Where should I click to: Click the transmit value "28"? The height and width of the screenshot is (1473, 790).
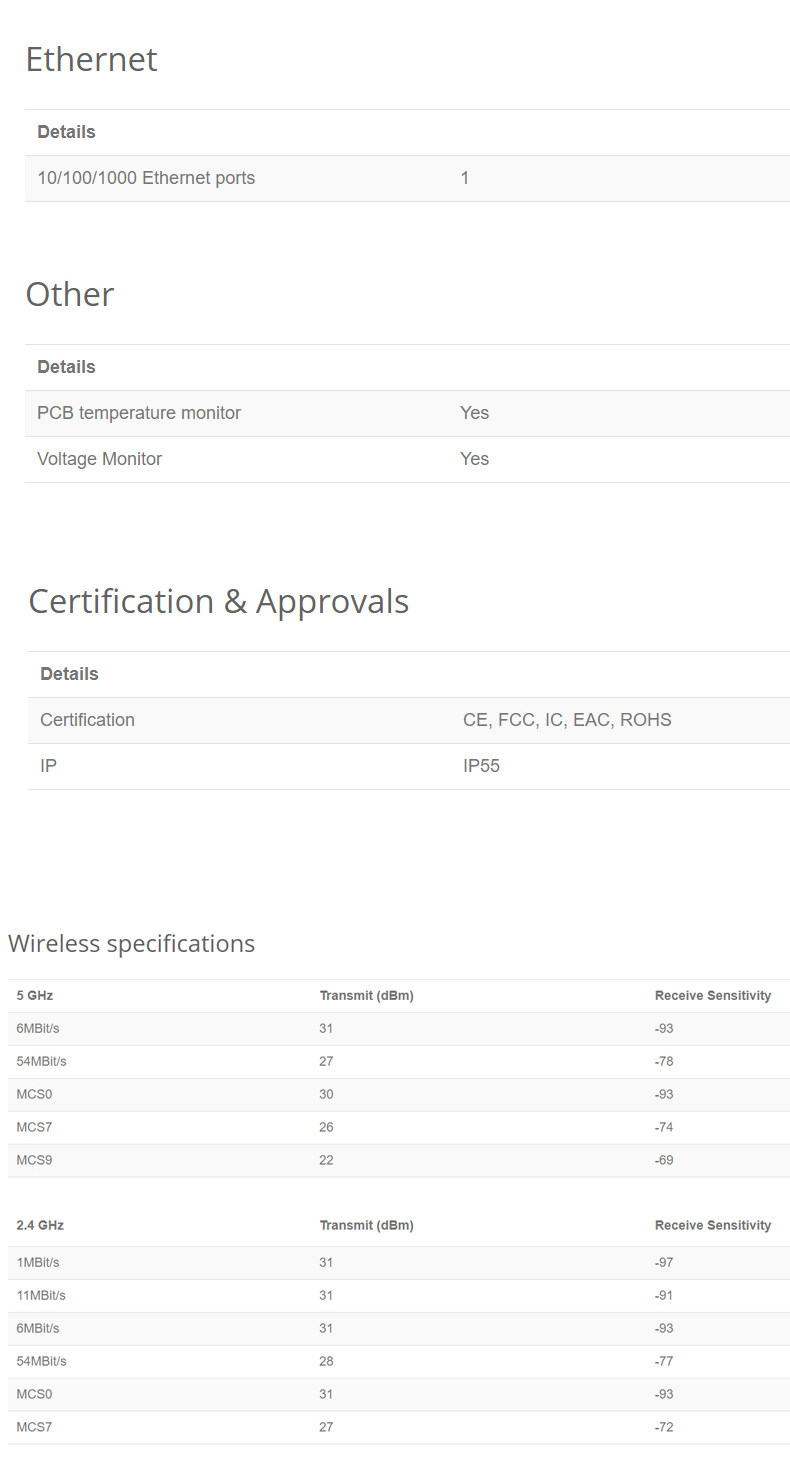tap(326, 1362)
